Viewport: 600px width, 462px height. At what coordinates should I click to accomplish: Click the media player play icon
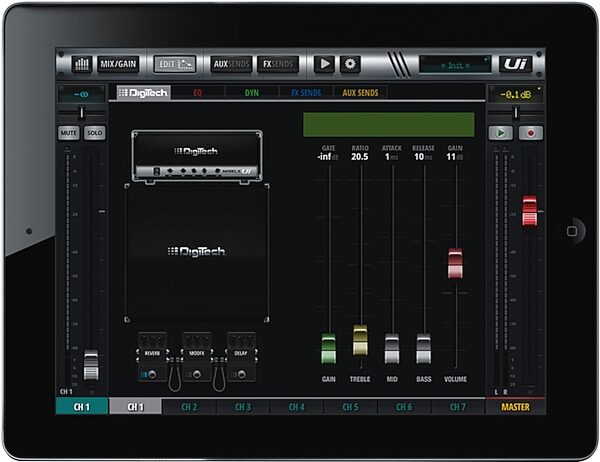pyautogui.click(x=324, y=64)
